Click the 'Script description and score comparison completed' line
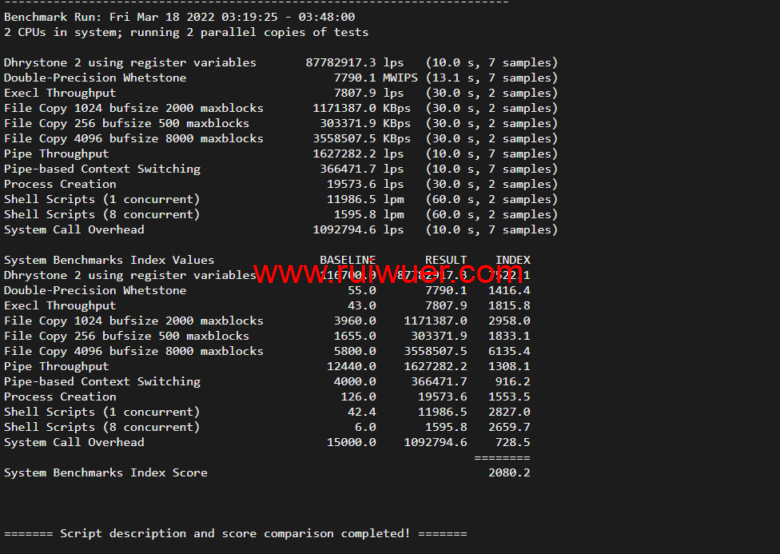The image size is (780, 554). click(234, 533)
